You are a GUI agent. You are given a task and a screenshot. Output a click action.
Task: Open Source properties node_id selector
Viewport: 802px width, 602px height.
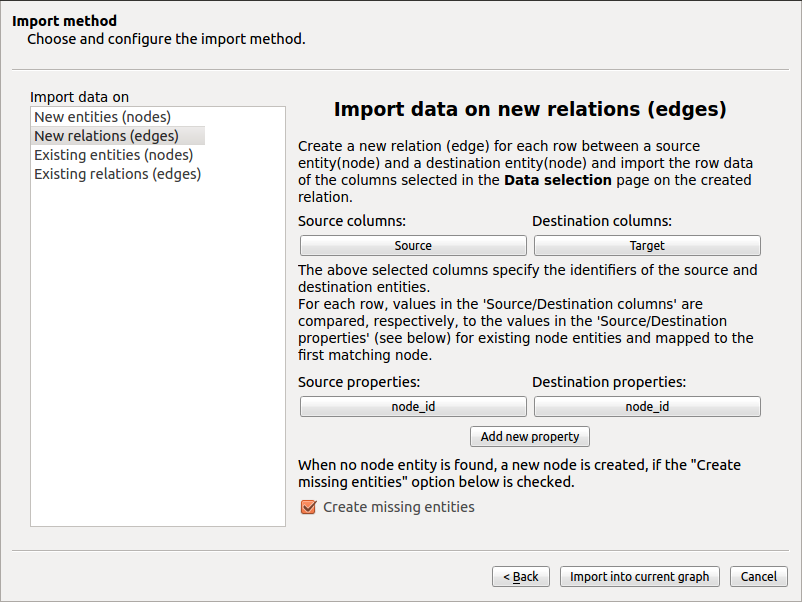(413, 407)
